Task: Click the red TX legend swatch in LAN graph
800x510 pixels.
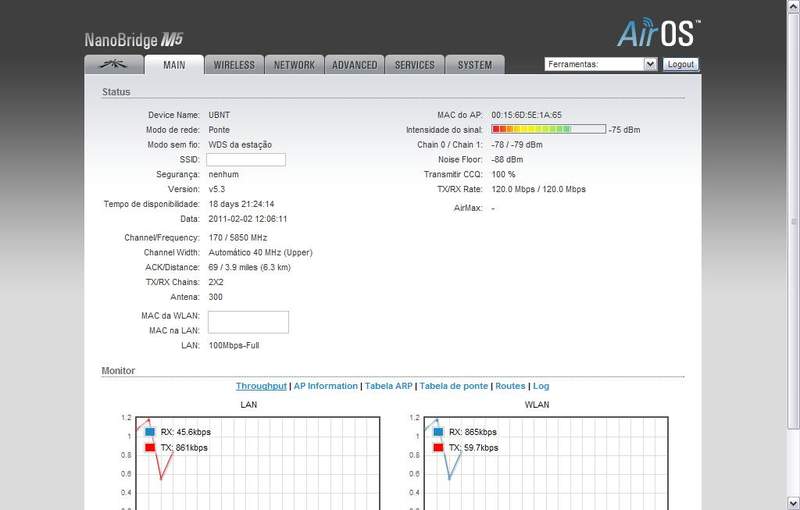Action: pyautogui.click(x=150, y=448)
